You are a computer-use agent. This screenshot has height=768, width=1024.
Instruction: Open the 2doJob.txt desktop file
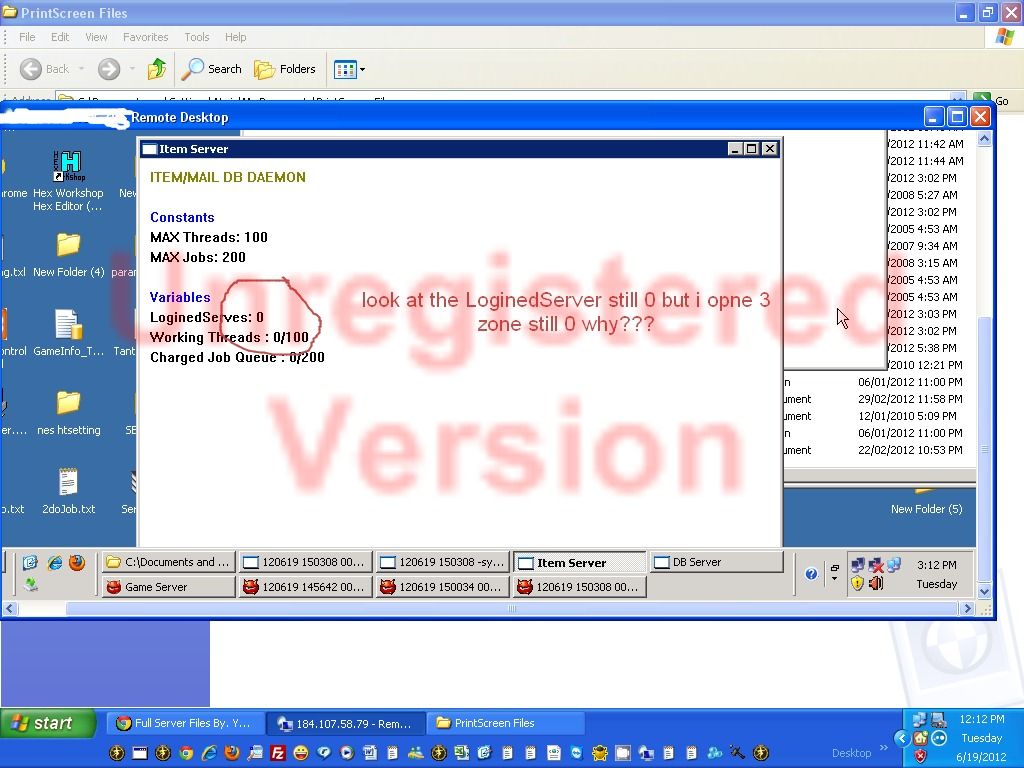click(68, 484)
